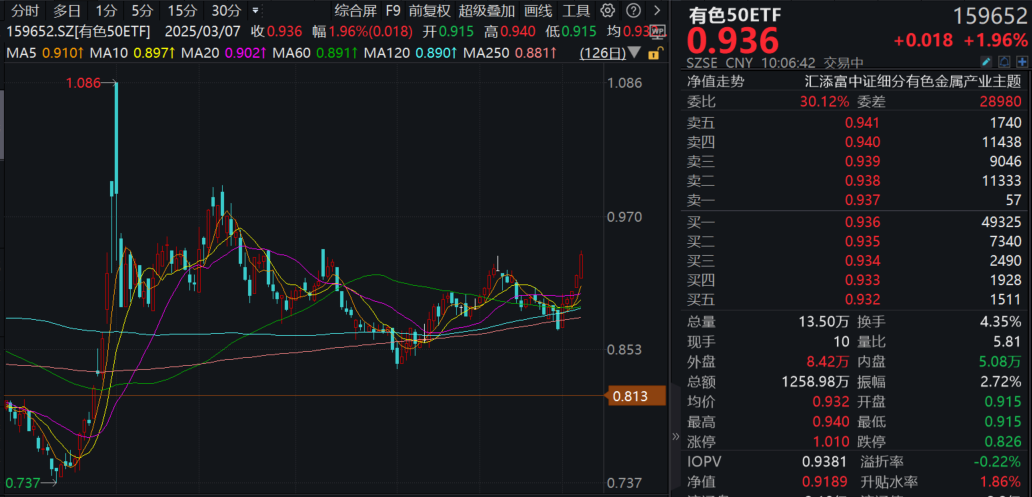Select the 15分 period tab
The height and width of the screenshot is (497, 1032).
[182, 11]
